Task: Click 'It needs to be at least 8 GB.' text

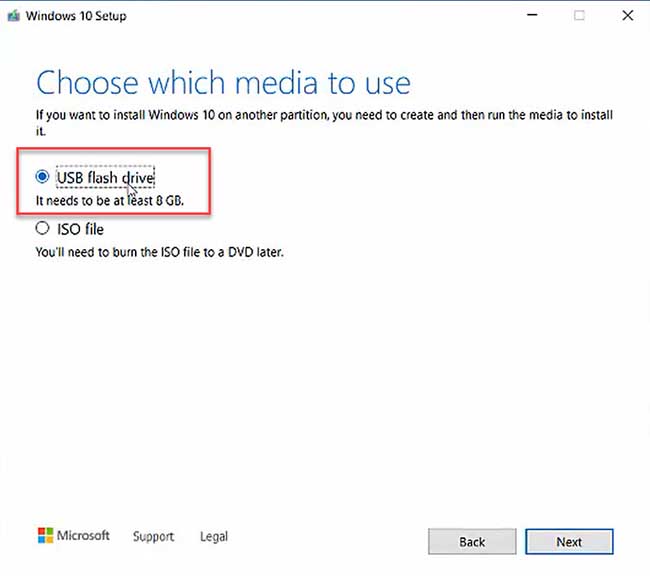Action: [110, 201]
